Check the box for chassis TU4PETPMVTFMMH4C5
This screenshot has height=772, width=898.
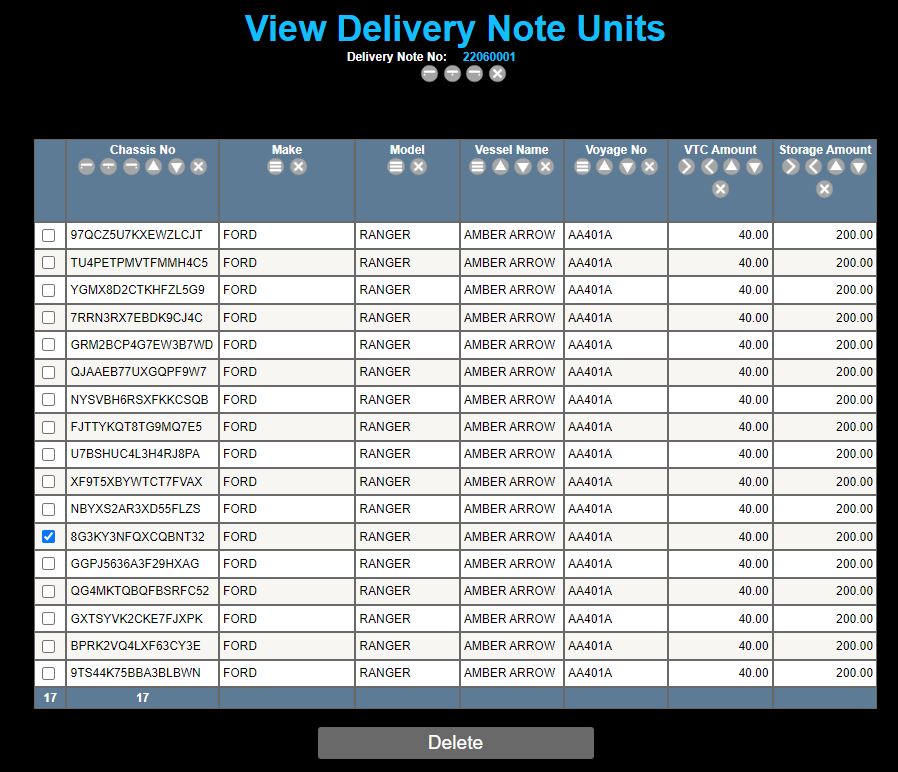[49, 263]
